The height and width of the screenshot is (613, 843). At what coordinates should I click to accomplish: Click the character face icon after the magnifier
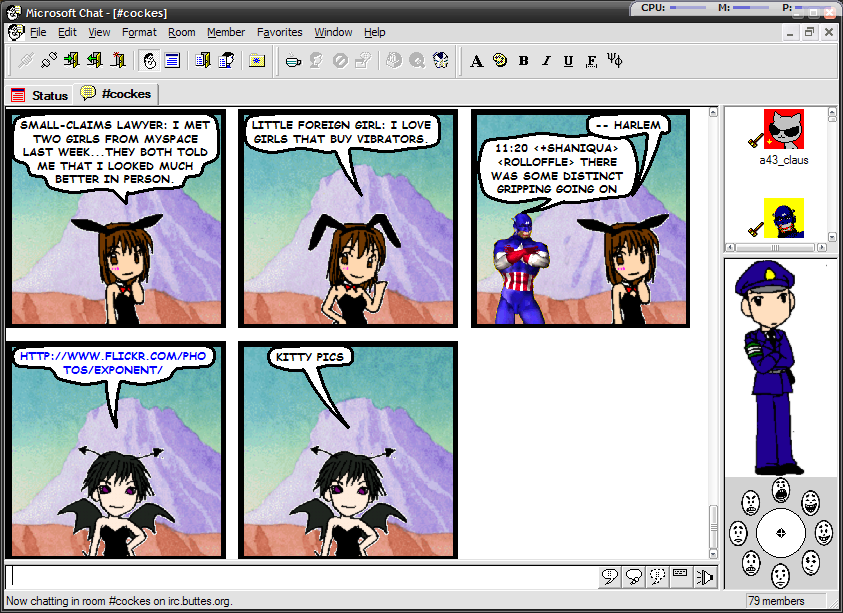click(x=441, y=61)
